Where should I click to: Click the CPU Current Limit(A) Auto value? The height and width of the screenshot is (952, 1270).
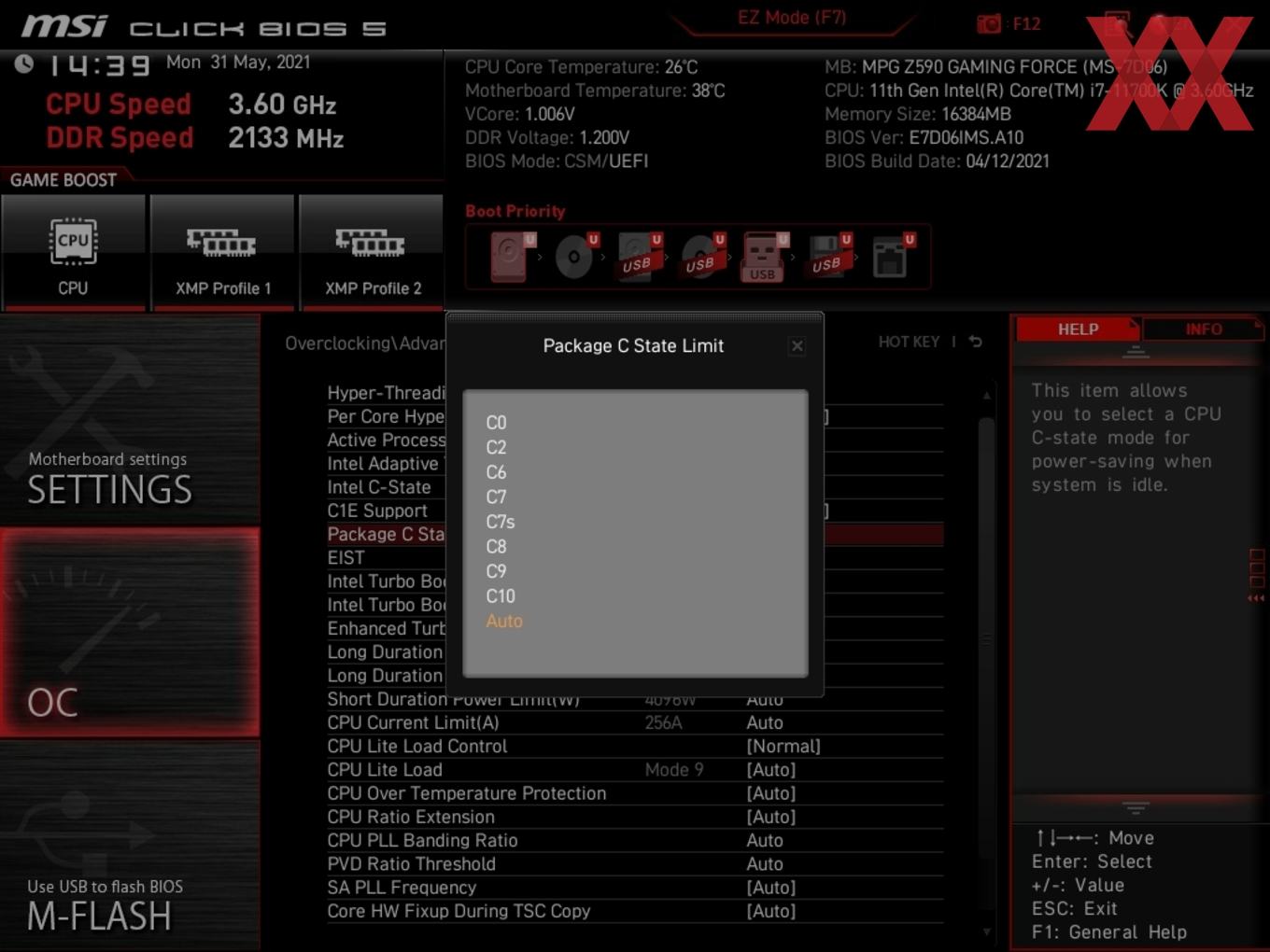(x=765, y=722)
